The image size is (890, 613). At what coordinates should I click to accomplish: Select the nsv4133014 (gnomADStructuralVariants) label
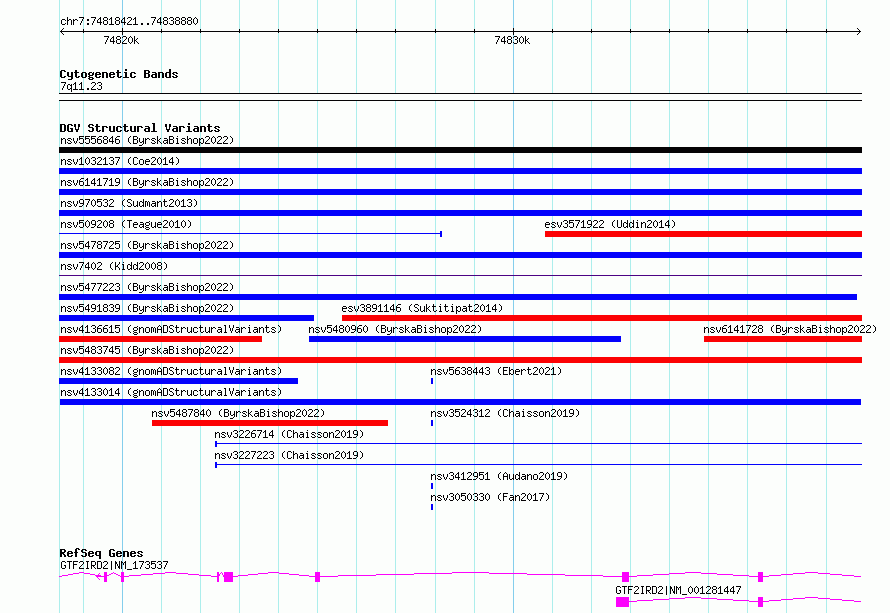point(171,392)
